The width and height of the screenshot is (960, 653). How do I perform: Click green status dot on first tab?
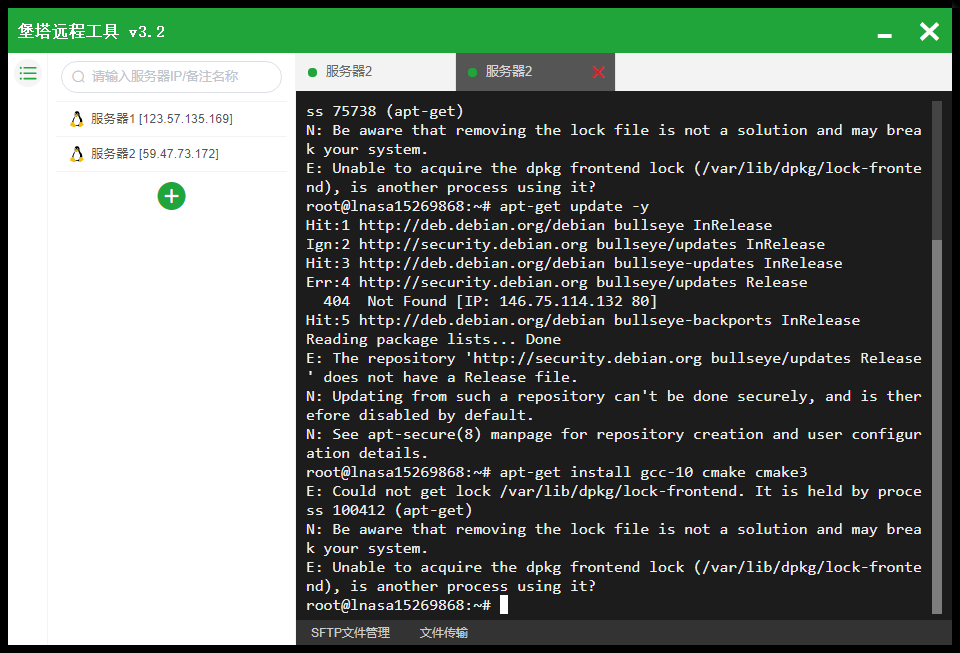(312, 72)
